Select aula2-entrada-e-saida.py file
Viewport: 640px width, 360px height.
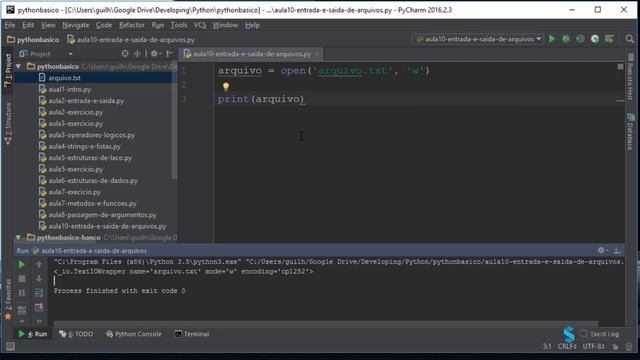click(x=86, y=100)
